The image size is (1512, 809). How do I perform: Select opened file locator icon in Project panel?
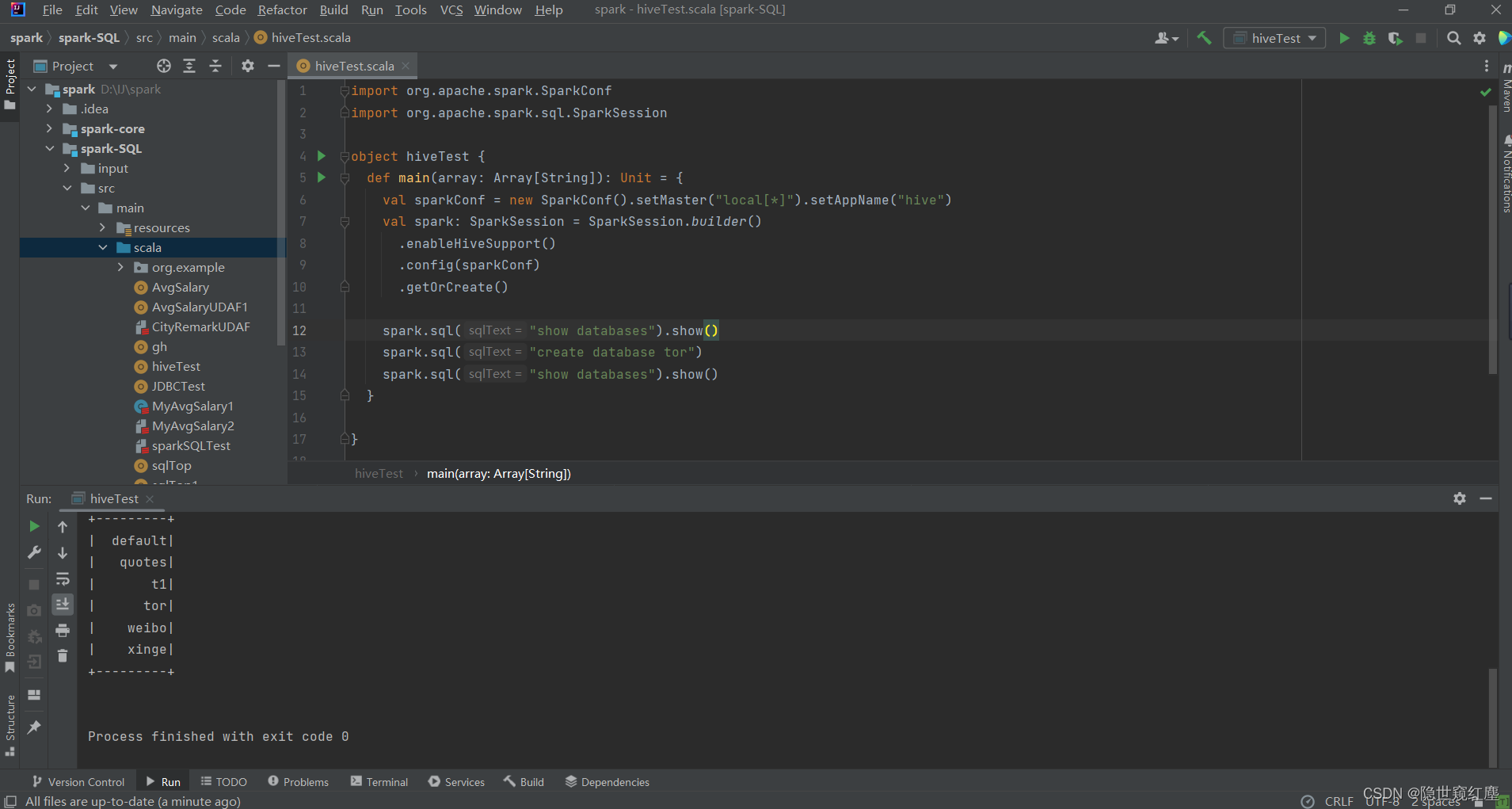pyautogui.click(x=164, y=66)
